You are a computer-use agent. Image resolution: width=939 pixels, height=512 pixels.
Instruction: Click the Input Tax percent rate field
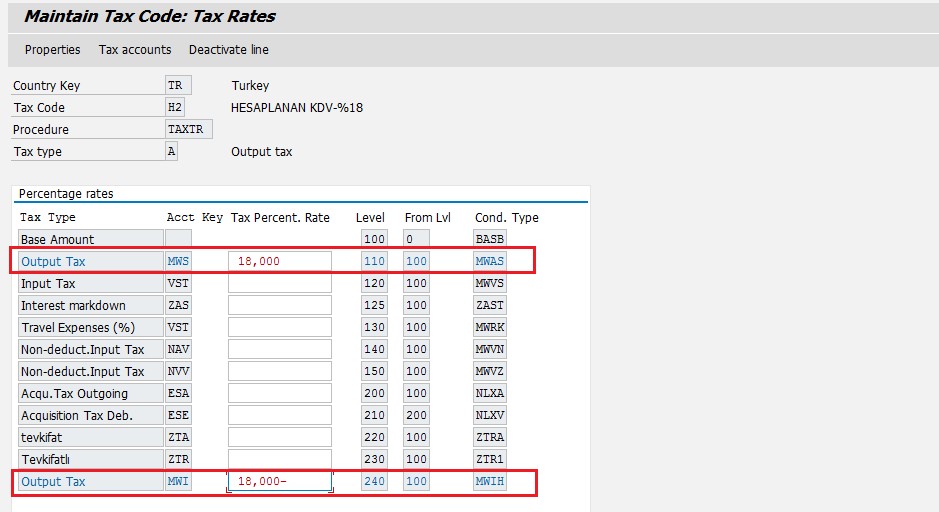click(280, 283)
